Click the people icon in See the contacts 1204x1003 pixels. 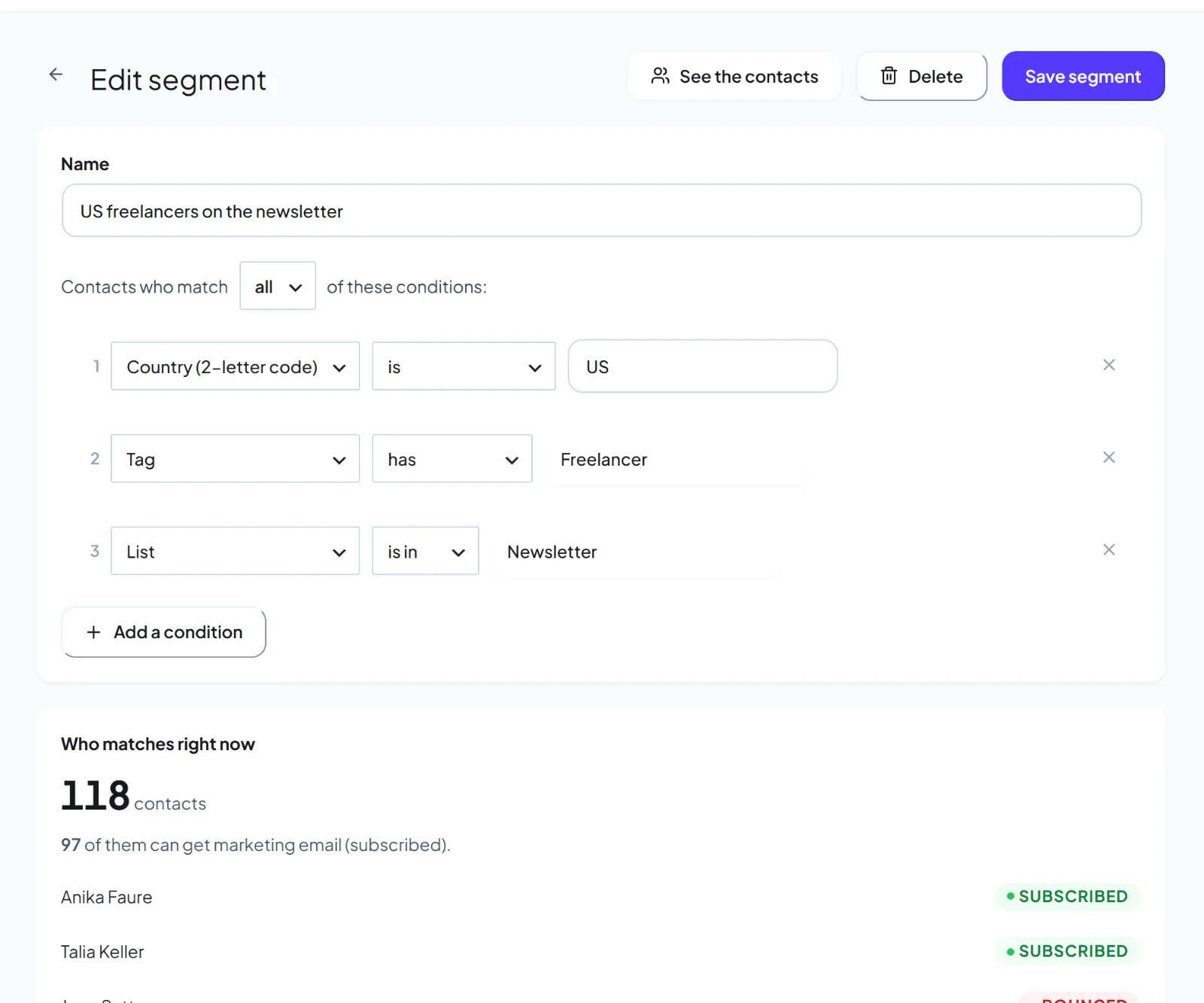coord(660,76)
